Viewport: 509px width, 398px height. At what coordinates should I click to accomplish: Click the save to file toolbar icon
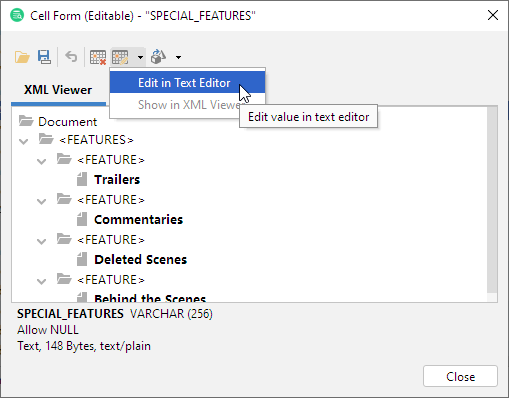point(44,57)
